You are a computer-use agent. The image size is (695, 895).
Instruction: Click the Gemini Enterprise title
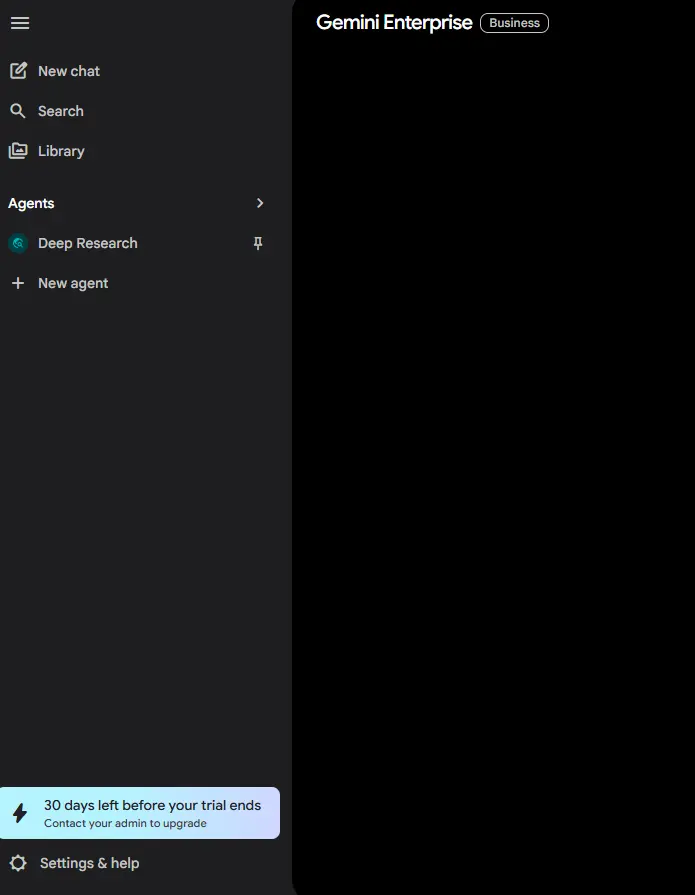tap(394, 23)
